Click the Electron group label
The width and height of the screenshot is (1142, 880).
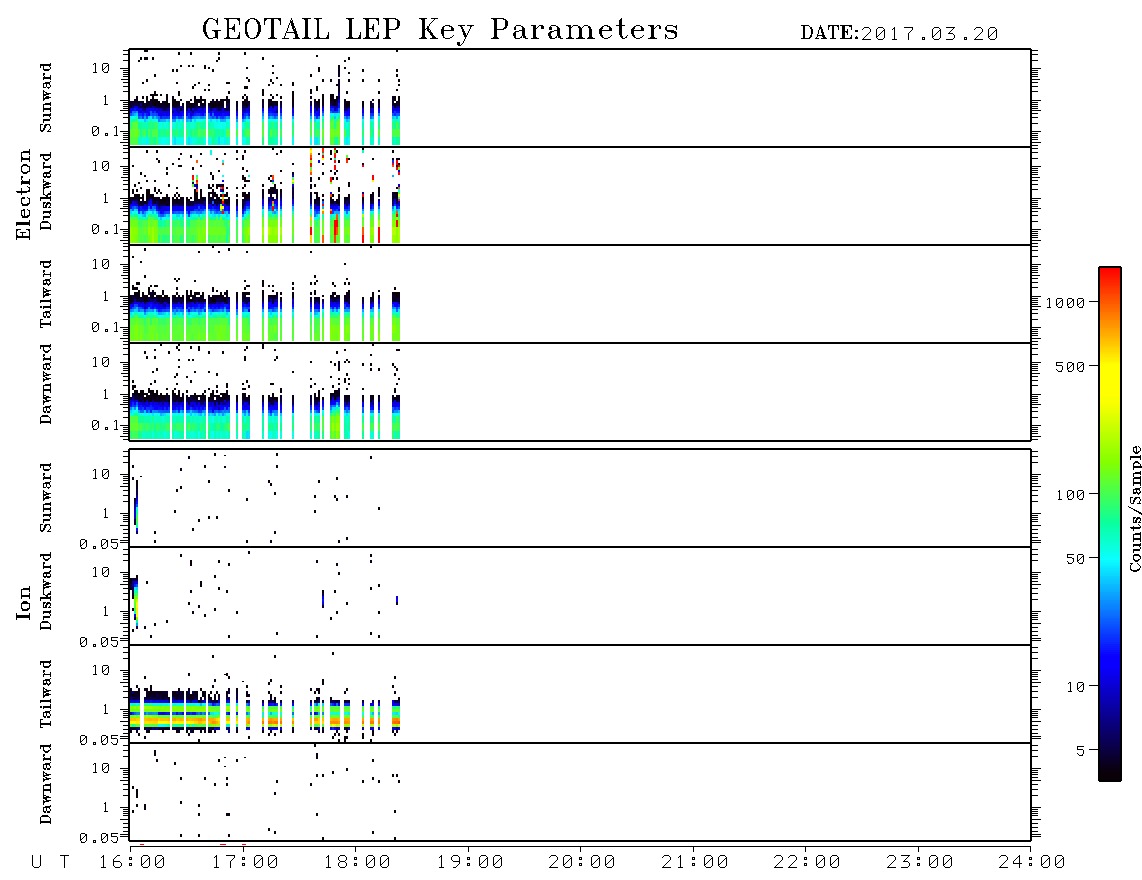click(x=24, y=195)
